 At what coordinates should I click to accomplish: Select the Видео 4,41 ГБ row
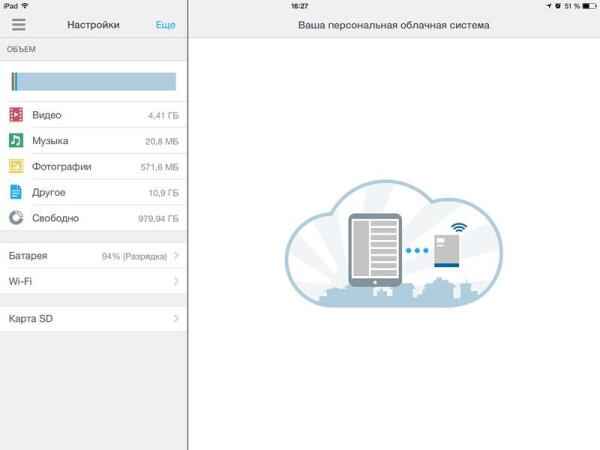point(94,115)
